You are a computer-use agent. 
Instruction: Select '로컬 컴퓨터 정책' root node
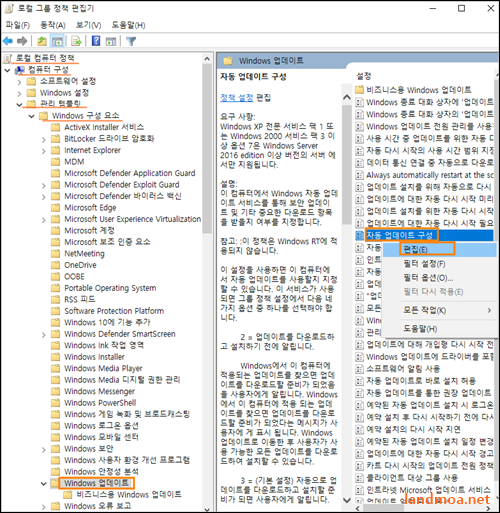click(45, 58)
